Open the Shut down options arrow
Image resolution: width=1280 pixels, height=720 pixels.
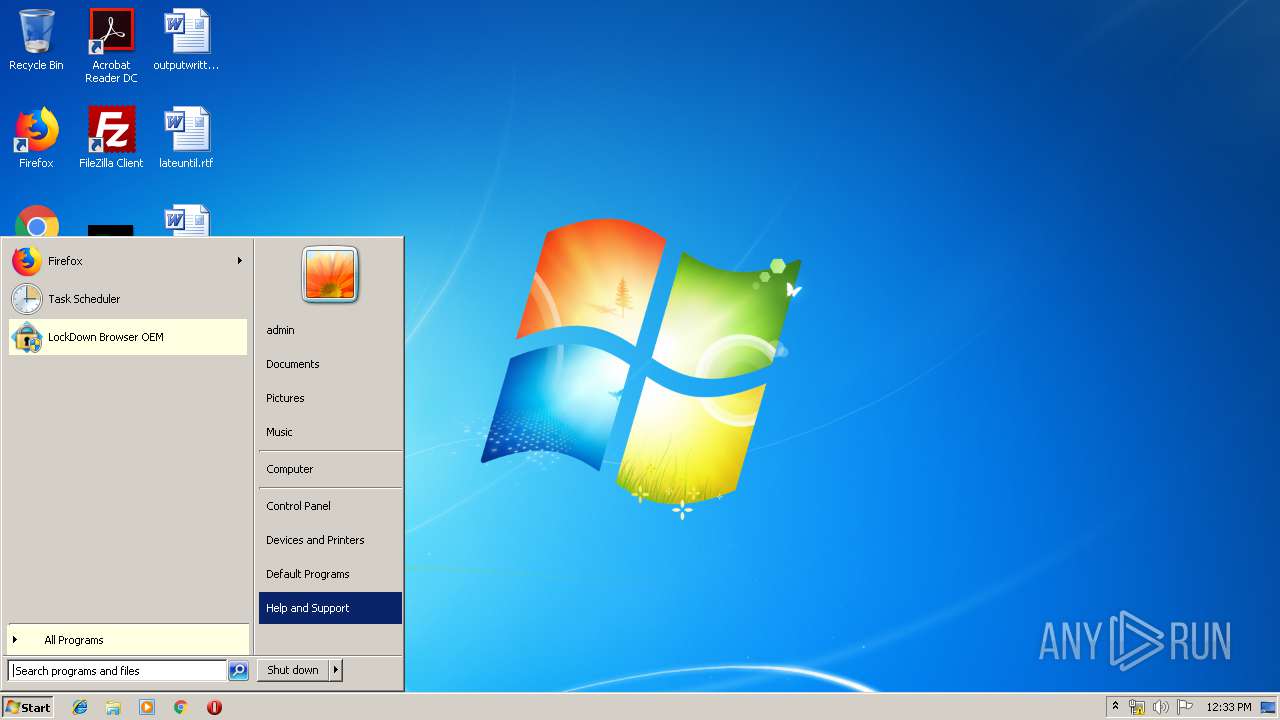(336, 670)
